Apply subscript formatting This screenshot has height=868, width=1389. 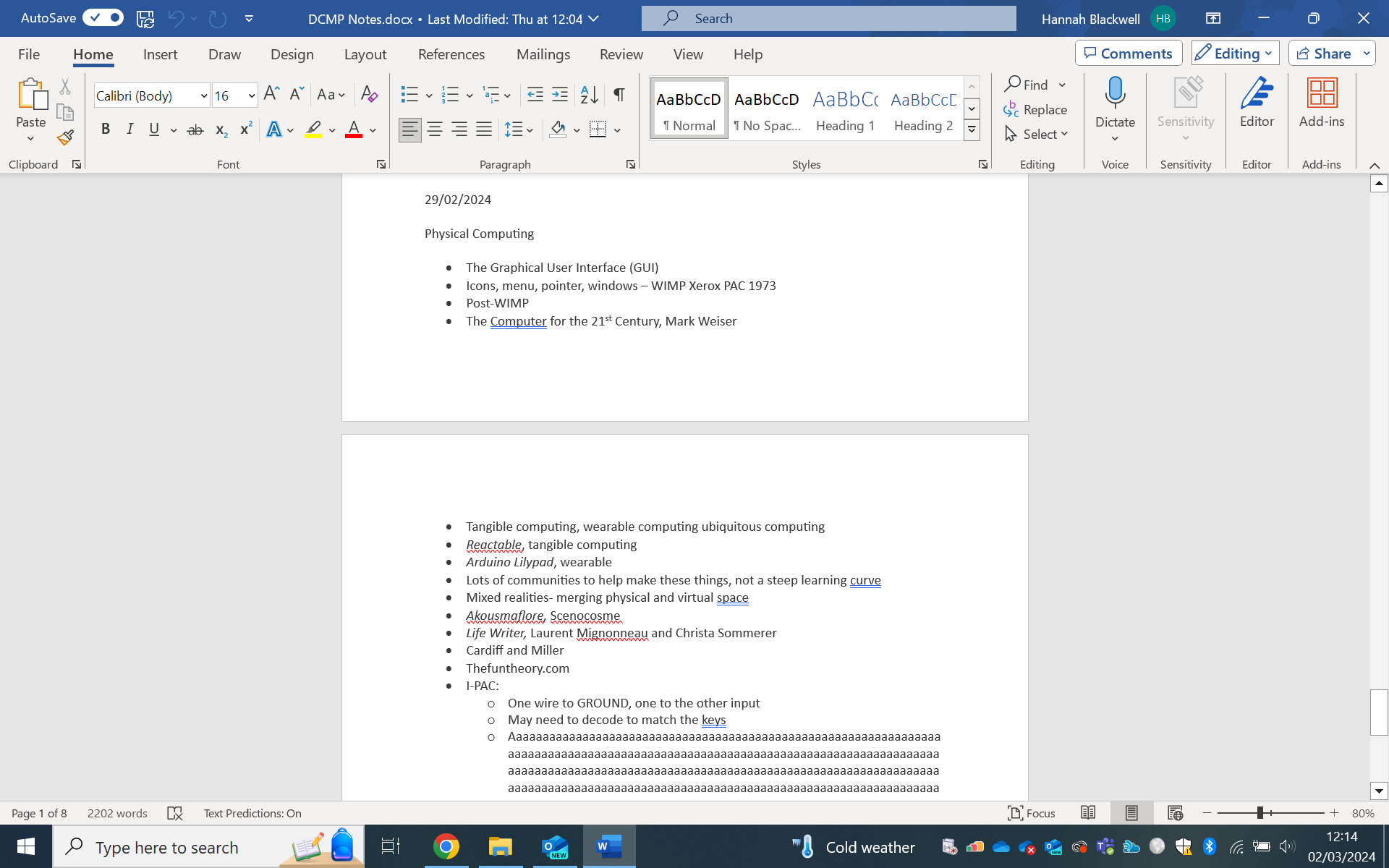pos(221,130)
